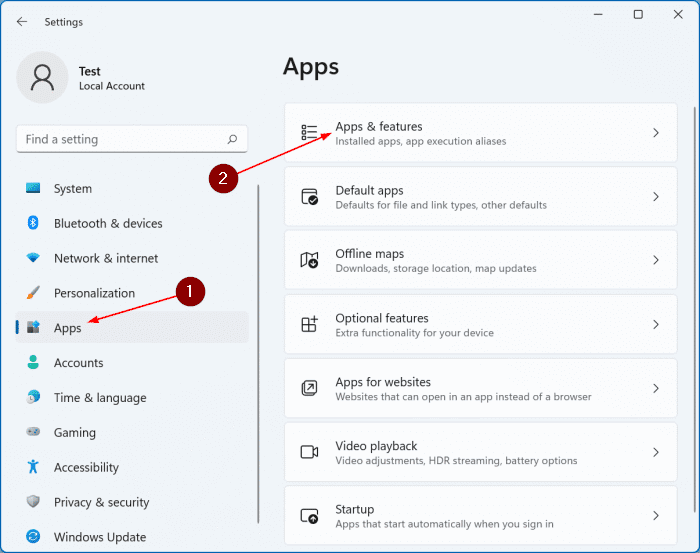Click the Windows Update refresh icon
This screenshot has width=700, height=553.
coord(33,537)
